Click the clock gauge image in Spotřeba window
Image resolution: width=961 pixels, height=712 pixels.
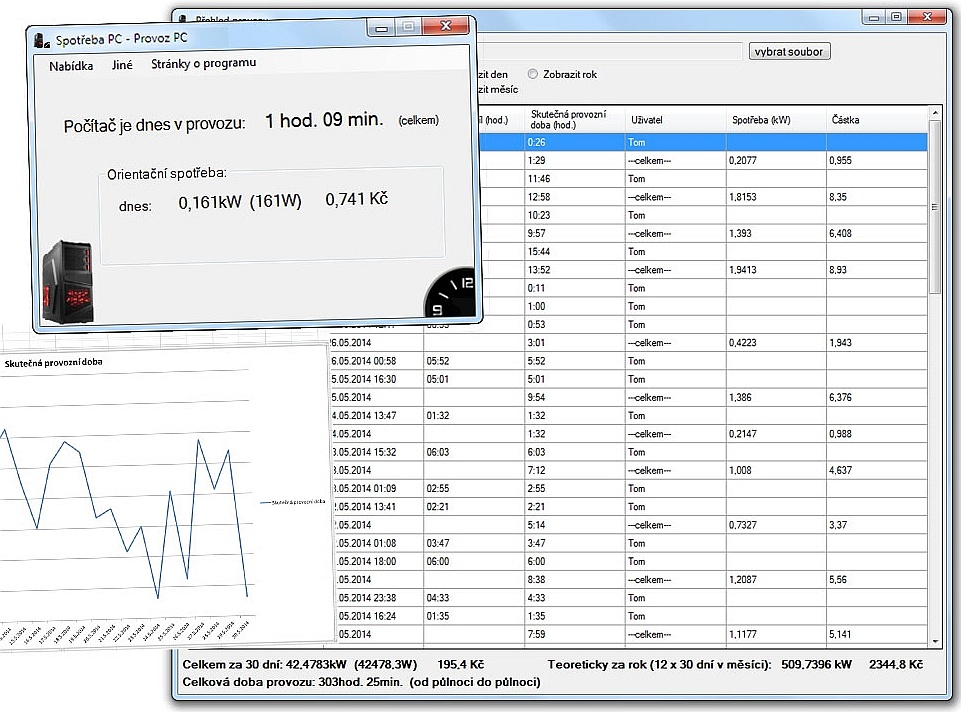[x=450, y=292]
